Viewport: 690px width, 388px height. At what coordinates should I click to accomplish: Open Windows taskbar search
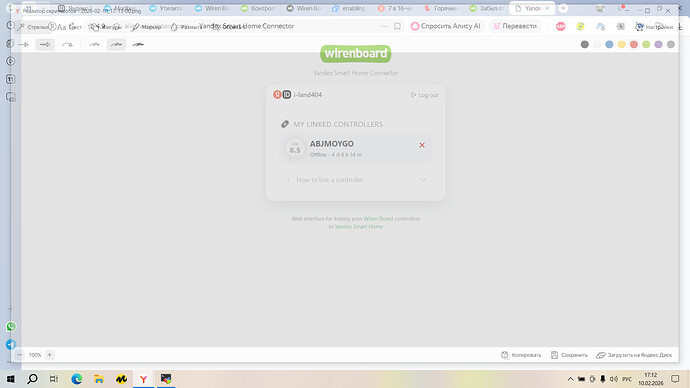point(32,379)
